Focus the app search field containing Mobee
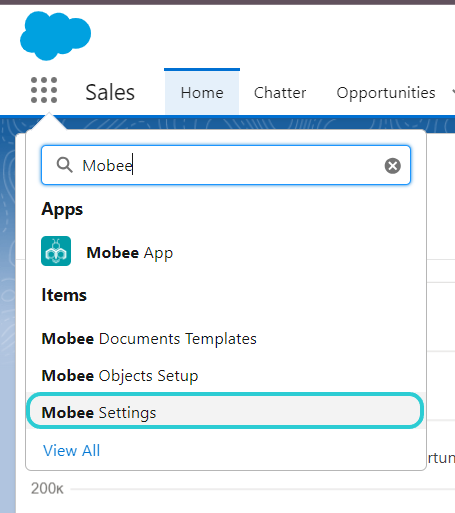455x513 pixels. pyautogui.click(x=226, y=165)
